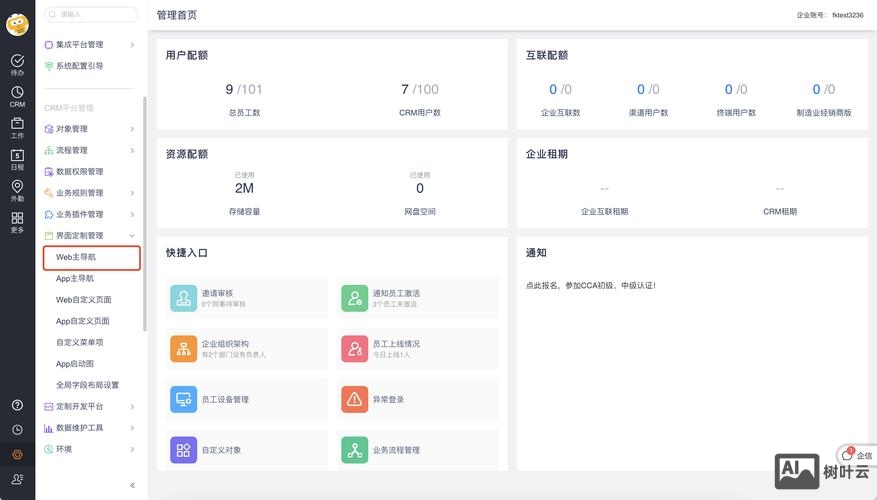The height and width of the screenshot is (500, 877).
Task: Click the 异常登录 warning triangle icon
Action: pyautogui.click(x=355, y=399)
